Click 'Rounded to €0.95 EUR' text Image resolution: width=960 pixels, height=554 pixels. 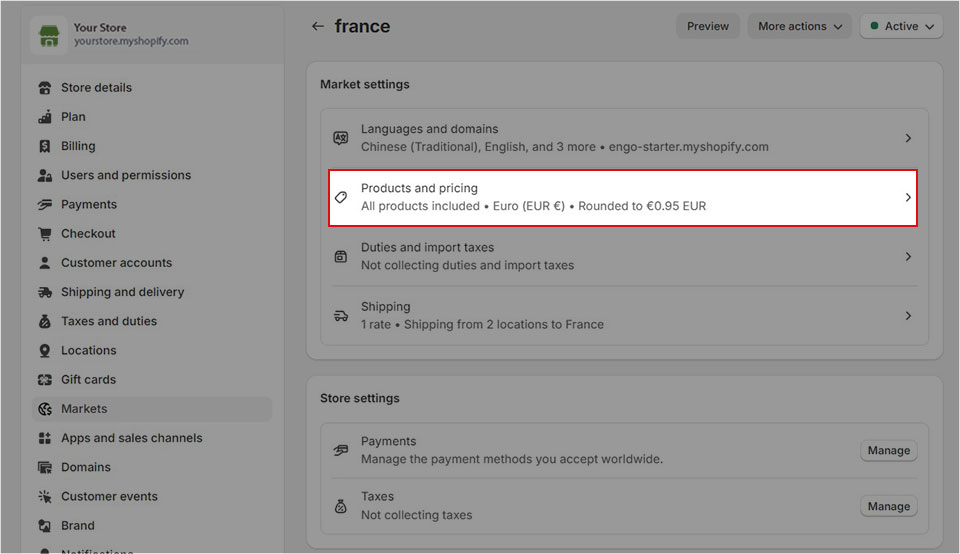click(642, 206)
